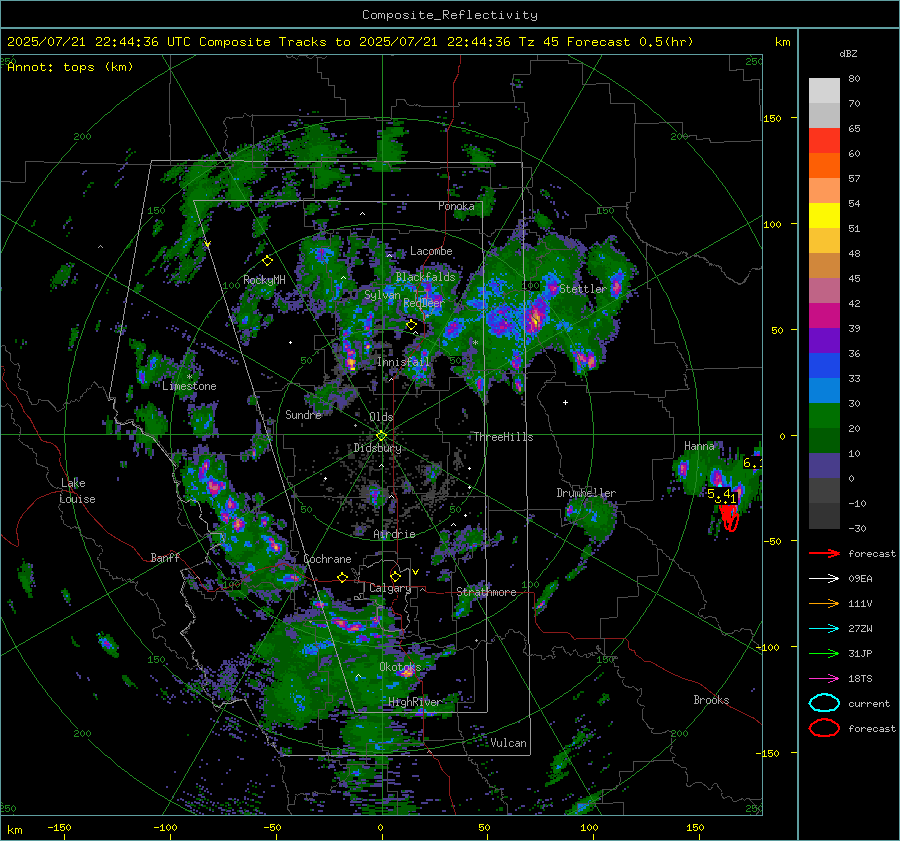Click the Sylvan label
900x841 pixels.
[x=382, y=295]
